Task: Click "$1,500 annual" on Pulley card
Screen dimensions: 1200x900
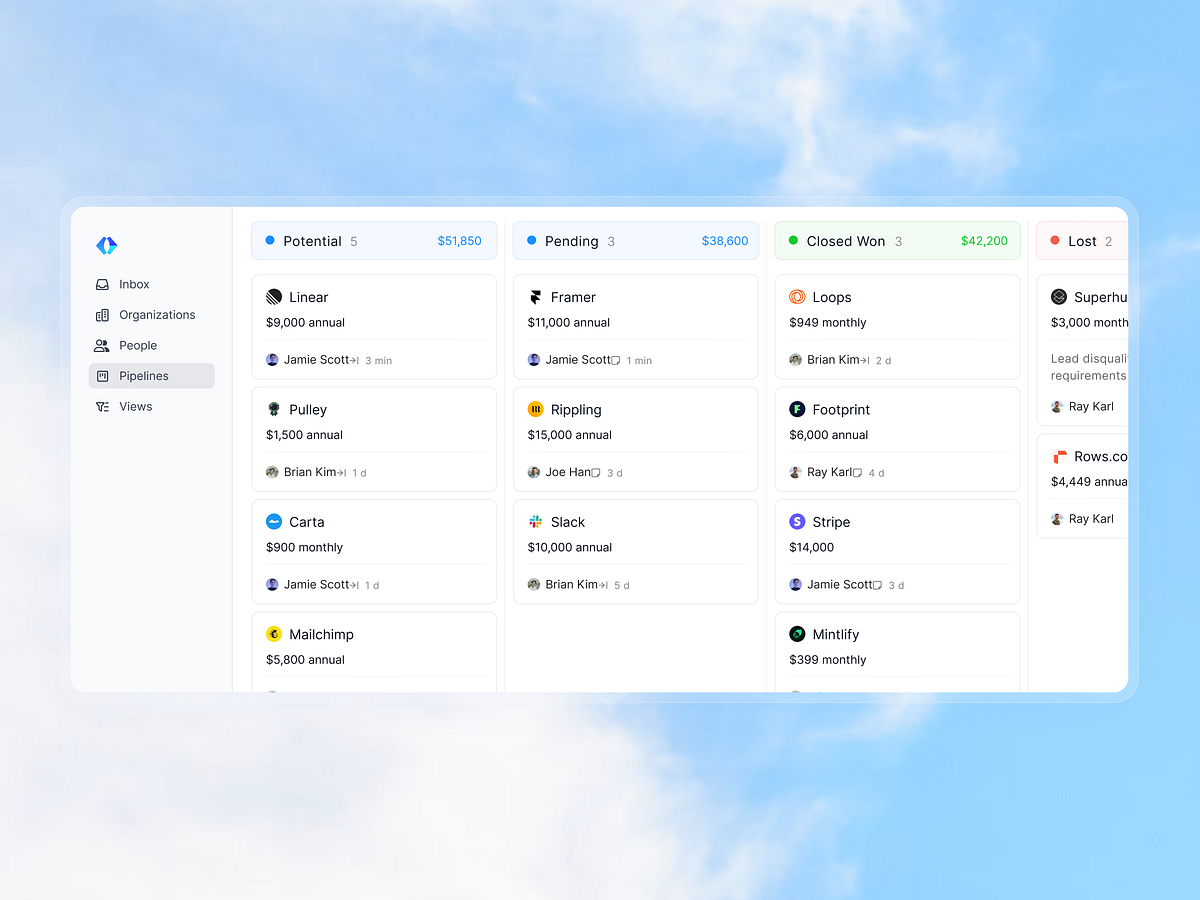Action: click(305, 435)
